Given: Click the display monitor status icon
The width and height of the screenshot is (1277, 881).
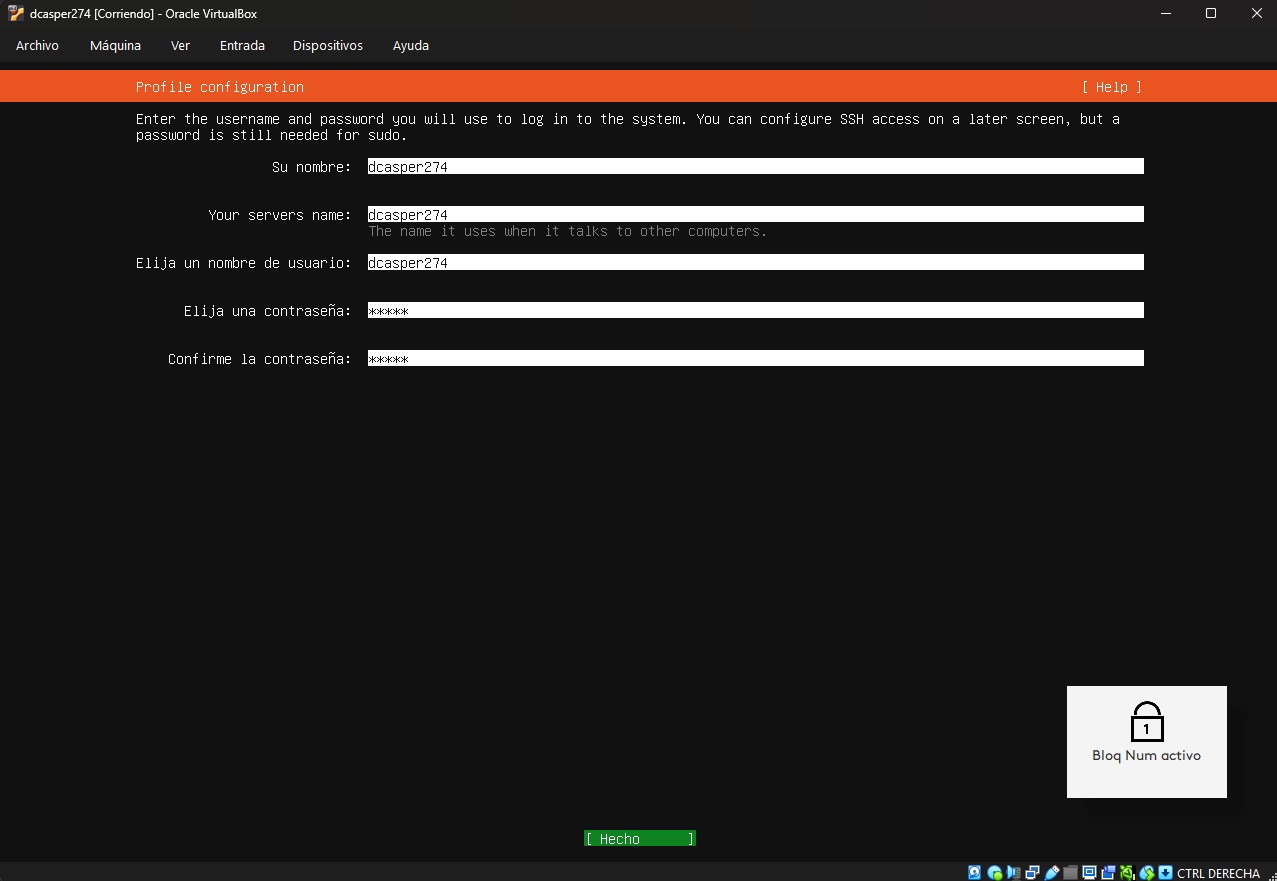Looking at the screenshot, I should (1089, 872).
